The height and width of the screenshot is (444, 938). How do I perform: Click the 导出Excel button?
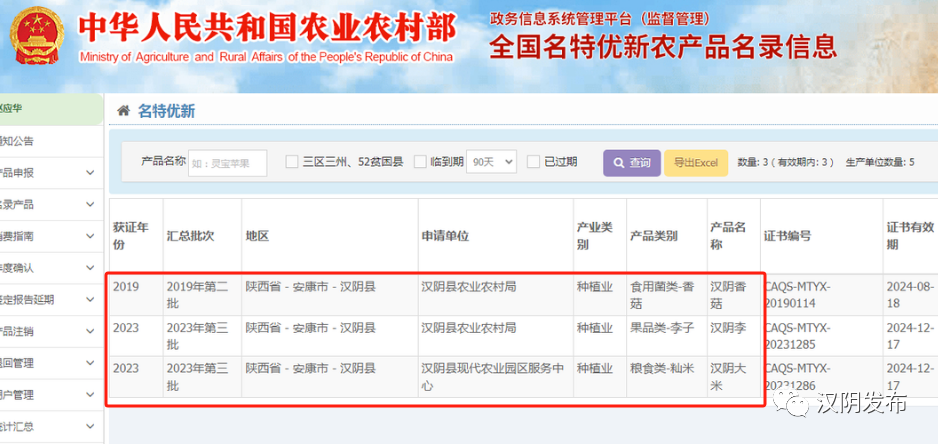[696, 163]
